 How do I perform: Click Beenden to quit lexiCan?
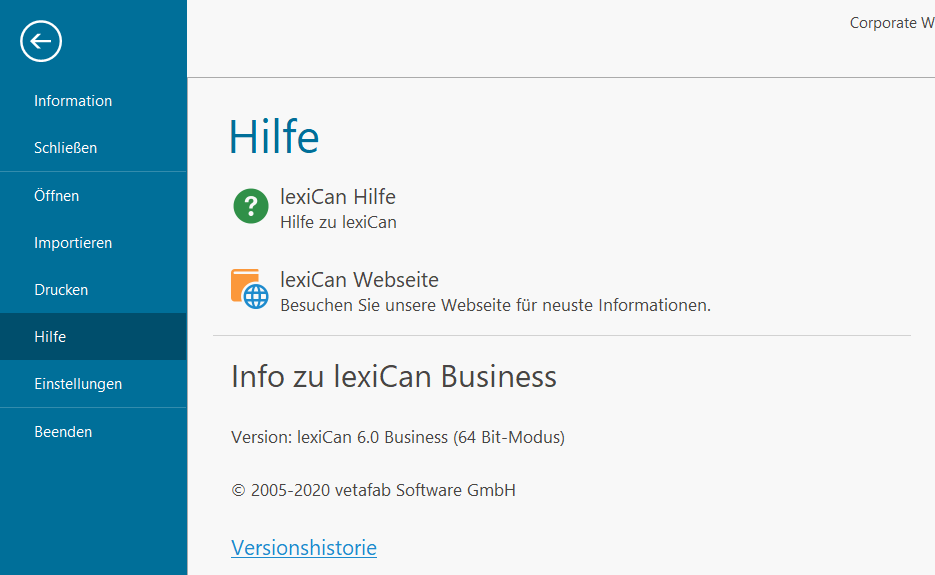(93, 432)
